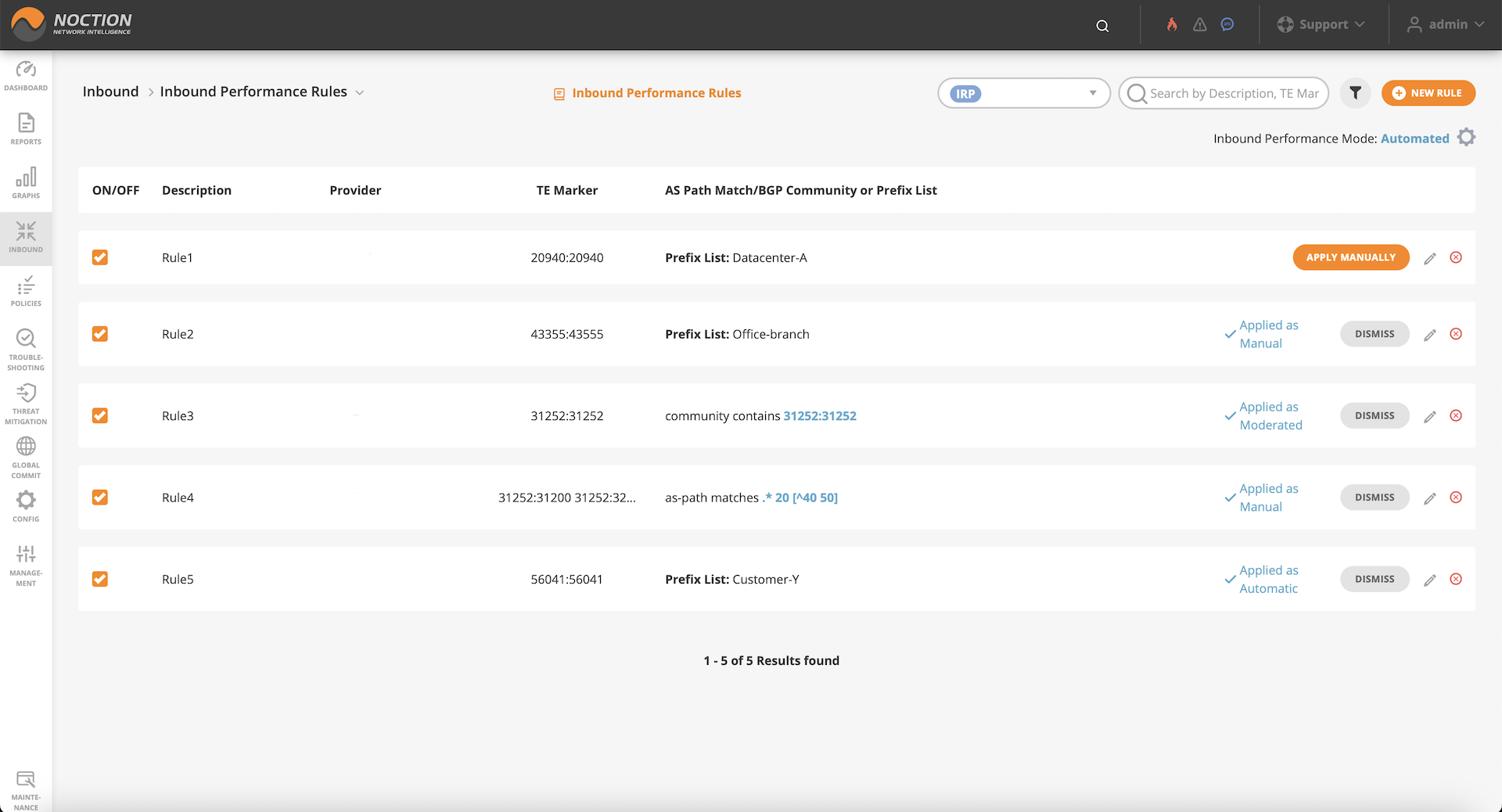The image size is (1502, 812).
Task: Open the chat messages icon
Action: tap(1227, 24)
